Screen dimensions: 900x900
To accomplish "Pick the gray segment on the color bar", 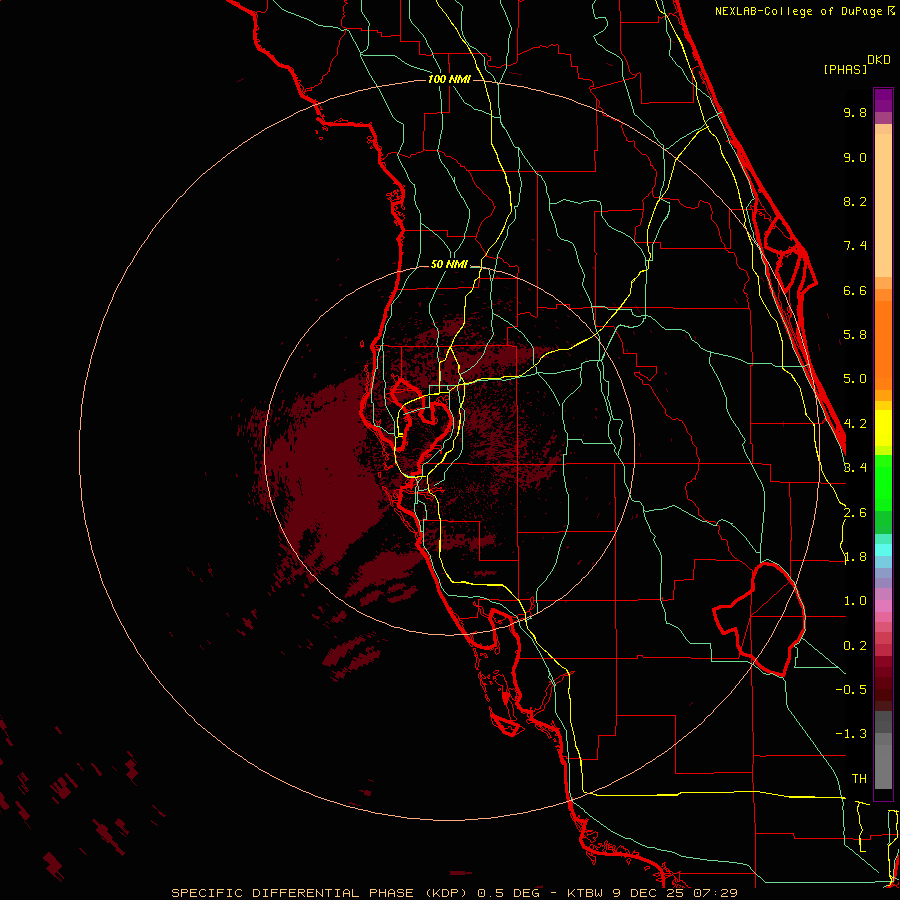I will 883,752.
